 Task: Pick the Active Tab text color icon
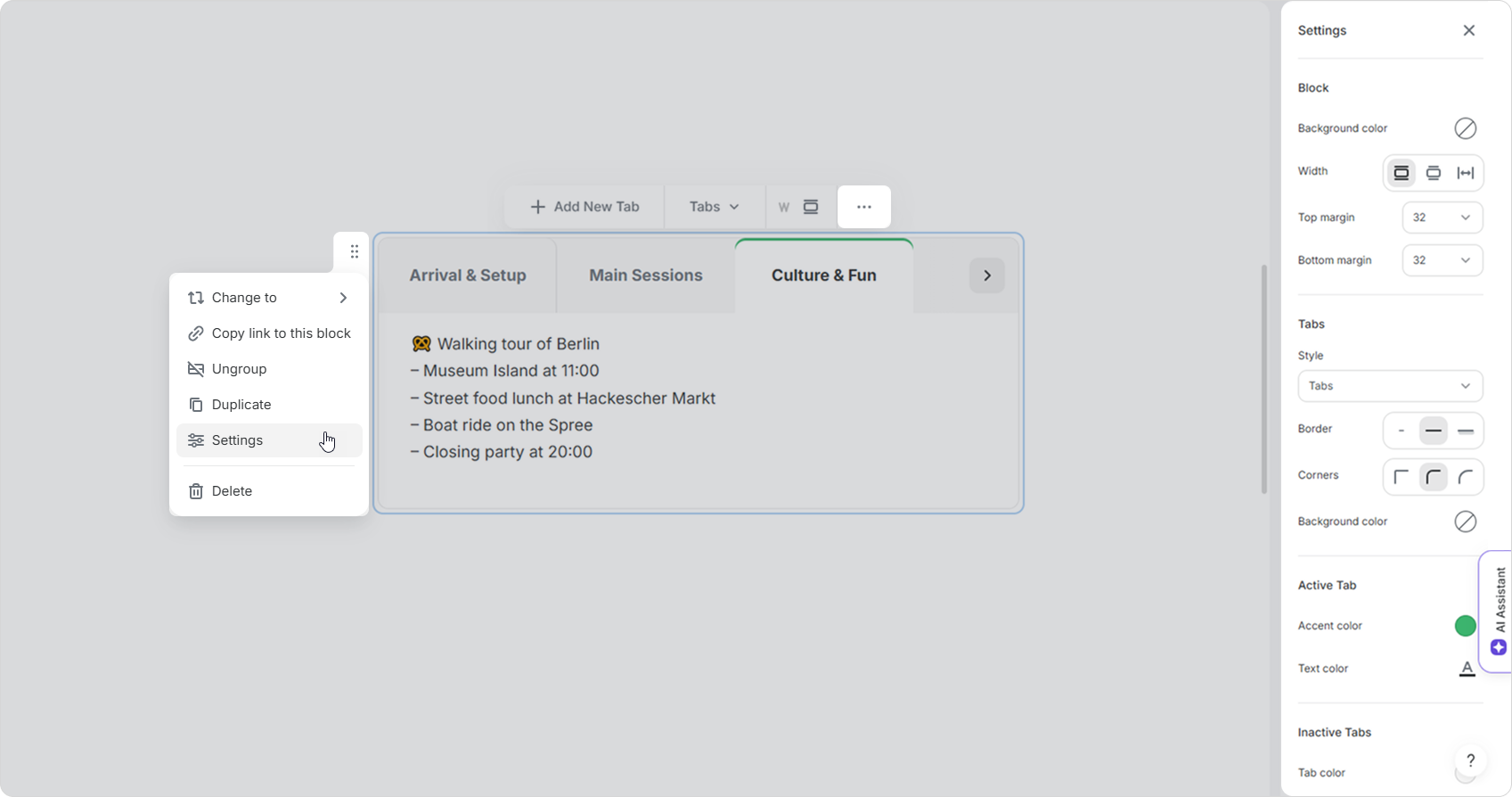[1466, 669]
